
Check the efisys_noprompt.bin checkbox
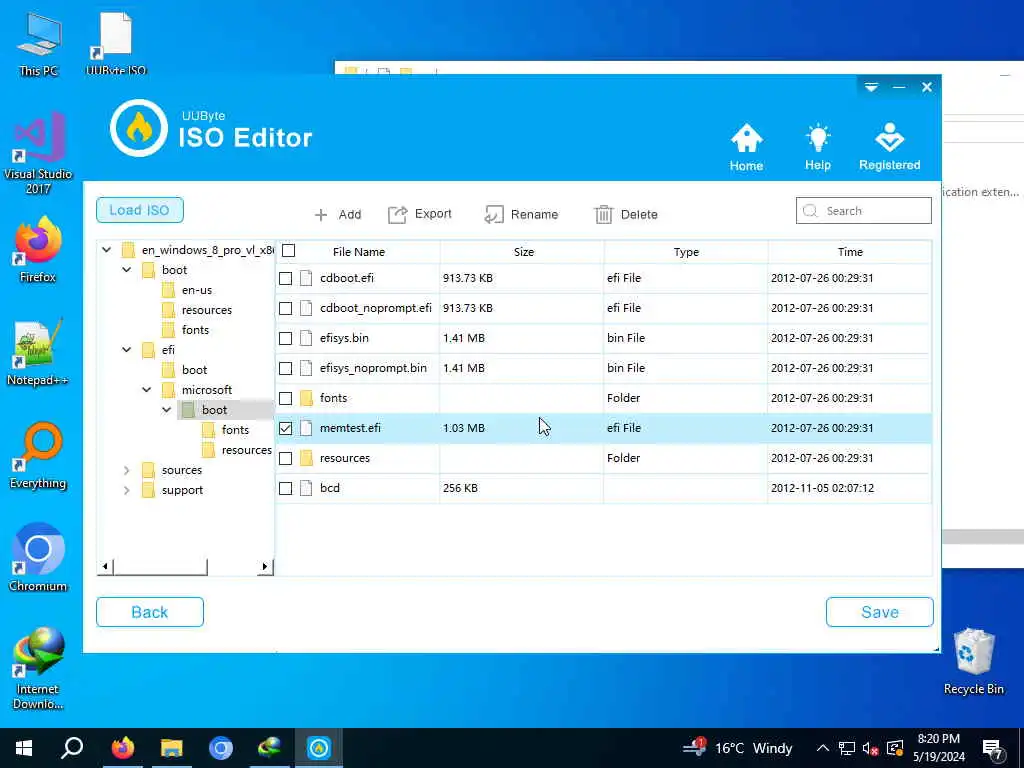click(x=285, y=368)
